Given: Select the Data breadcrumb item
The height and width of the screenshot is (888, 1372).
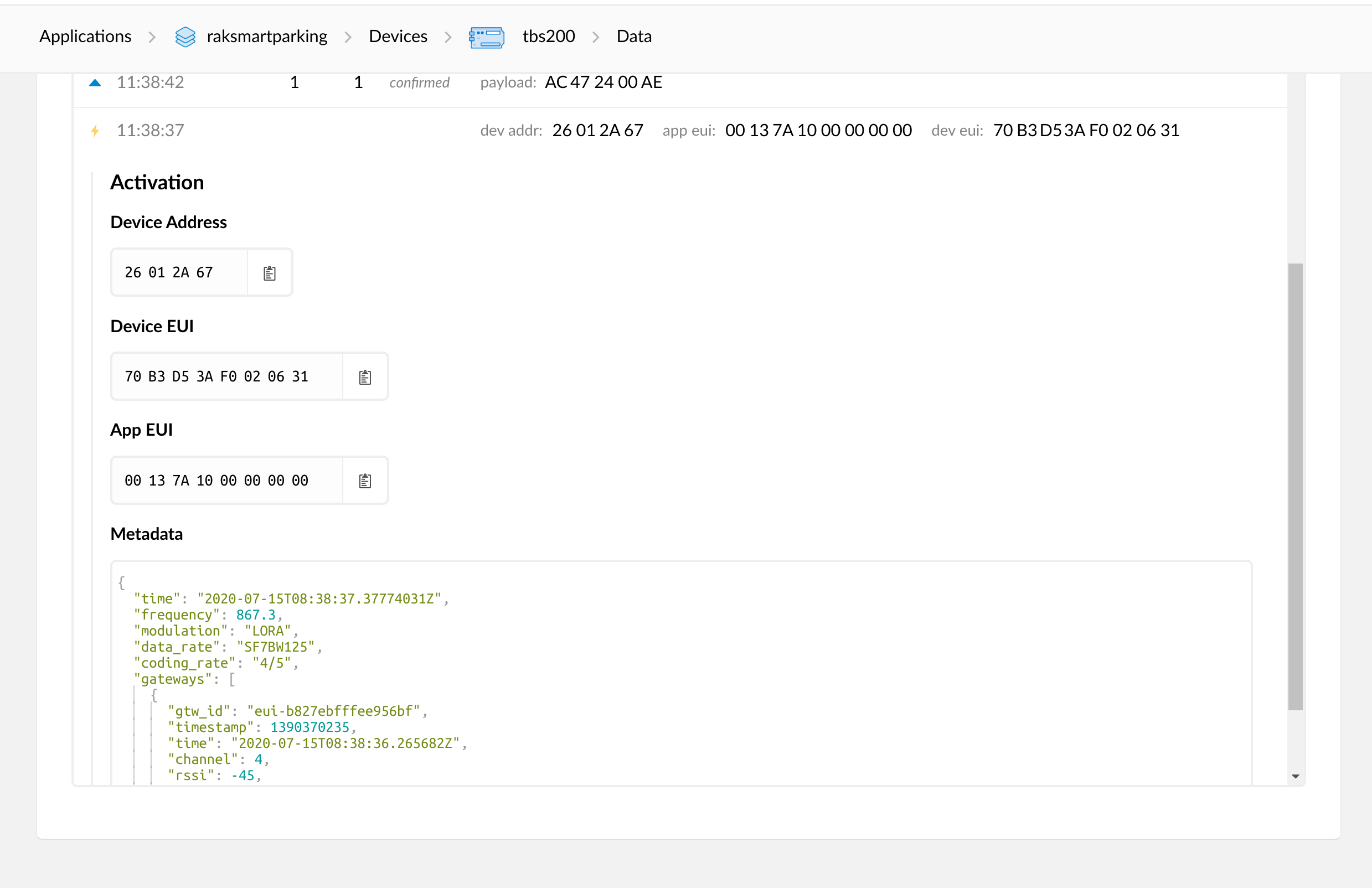Looking at the screenshot, I should pos(633,37).
